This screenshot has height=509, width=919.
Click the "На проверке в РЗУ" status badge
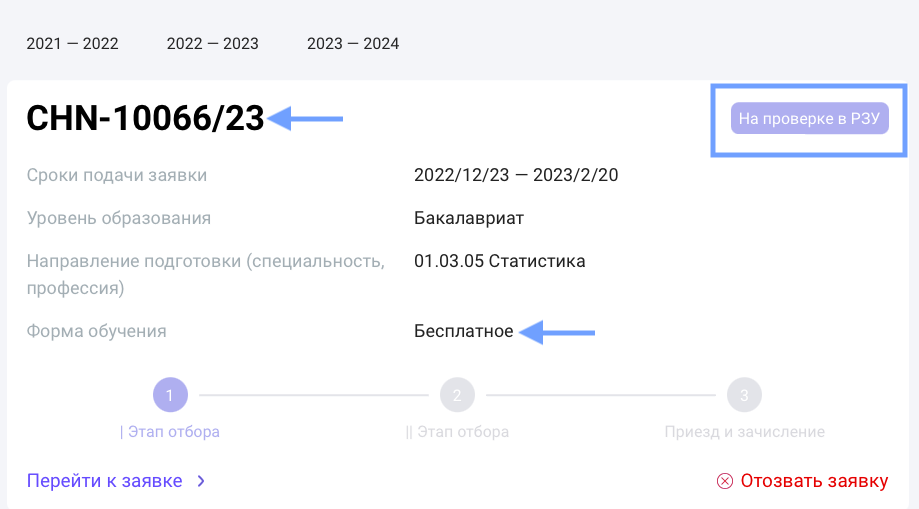(x=809, y=120)
